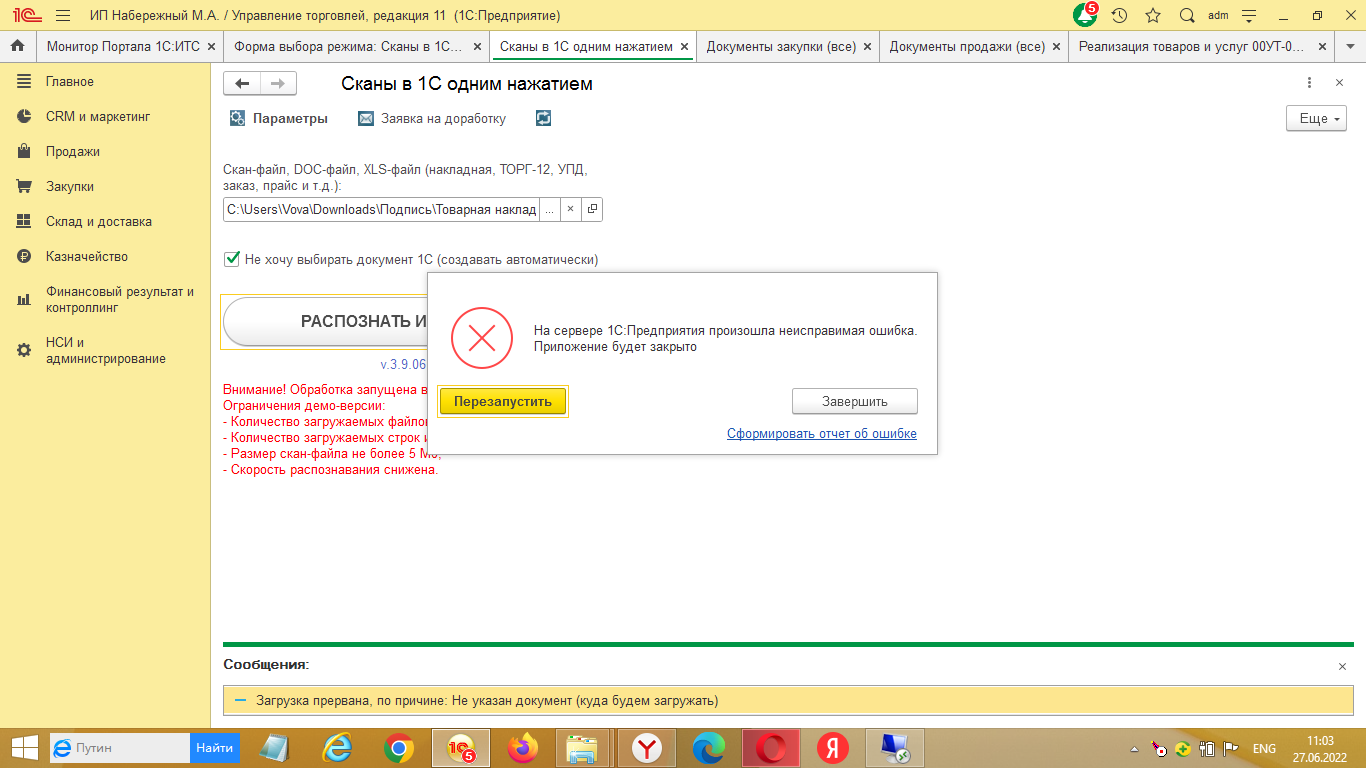This screenshot has width=1366, height=768.
Task: Open the history clock icon
Action: point(1120,16)
